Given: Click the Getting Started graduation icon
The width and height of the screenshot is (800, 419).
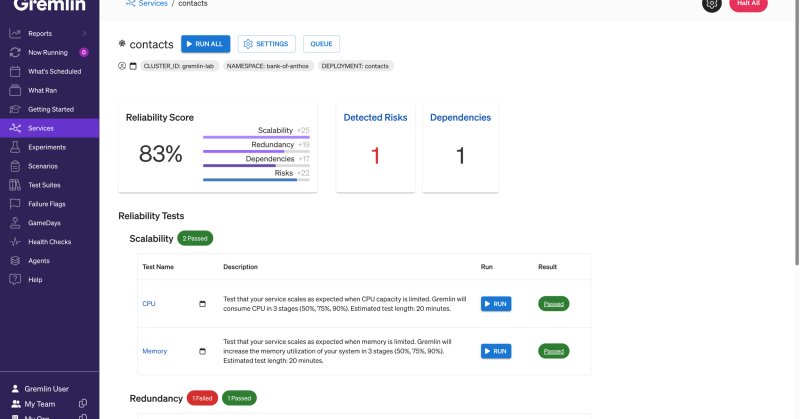Looking at the screenshot, I should point(15,109).
